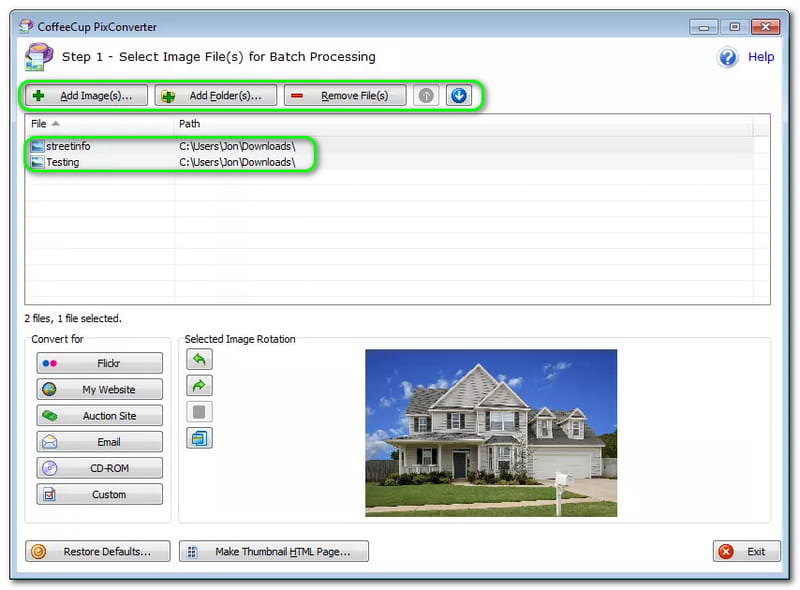Rotate the image left with the back arrow
Screen dimensions: 800x590
(x=199, y=360)
